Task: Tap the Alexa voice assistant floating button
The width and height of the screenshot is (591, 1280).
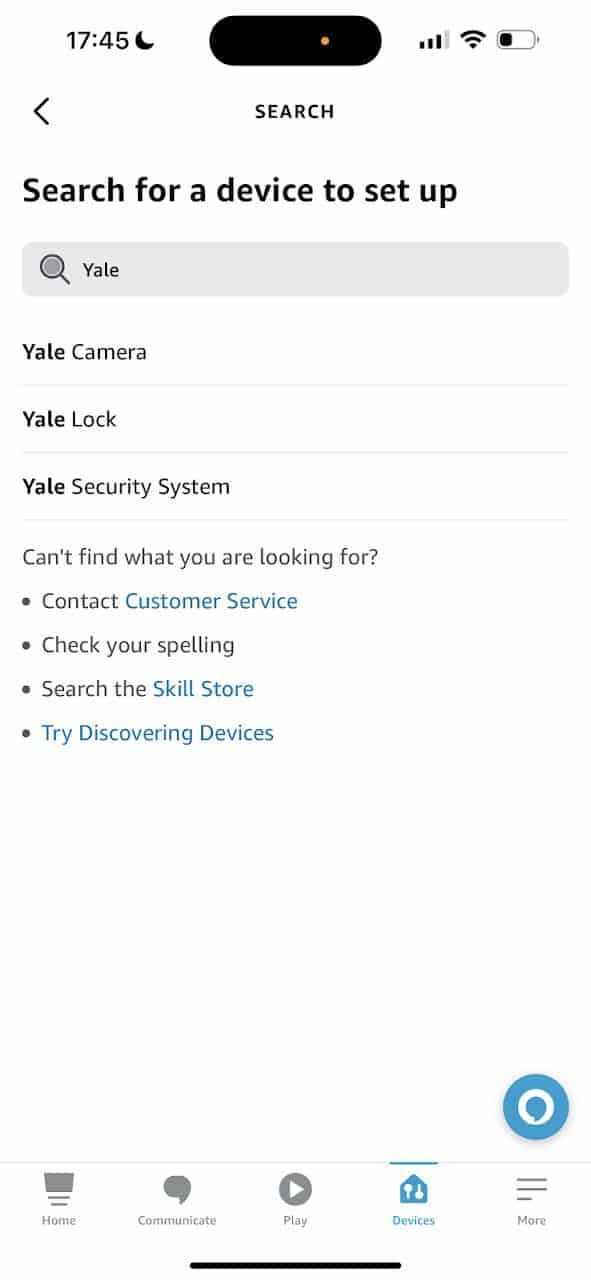Action: [x=536, y=1107]
